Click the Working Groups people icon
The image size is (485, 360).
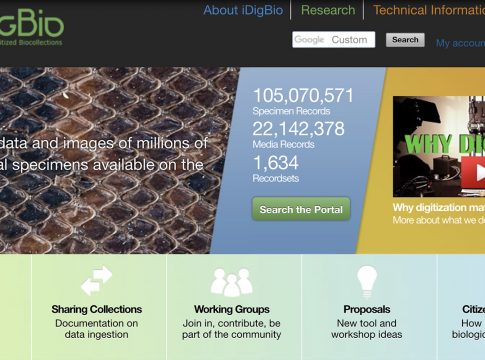(x=232, y=282)
